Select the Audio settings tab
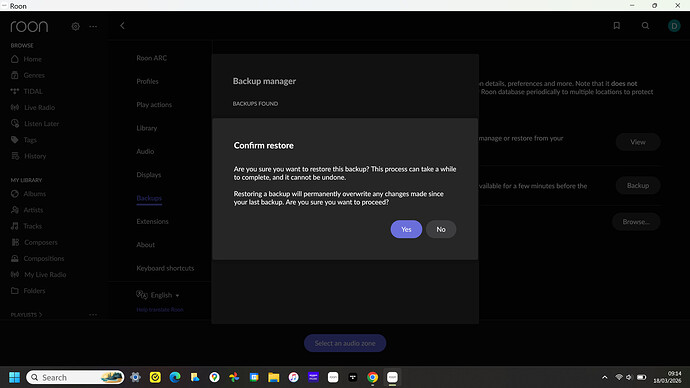Screen dimensions: 690x388 tap(145, 151)
